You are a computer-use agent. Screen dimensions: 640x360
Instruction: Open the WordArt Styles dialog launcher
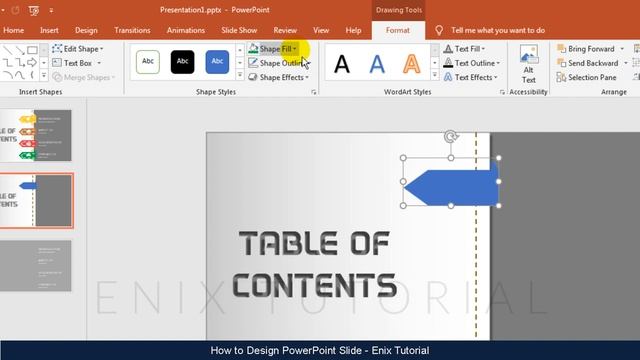coord(502,92)
